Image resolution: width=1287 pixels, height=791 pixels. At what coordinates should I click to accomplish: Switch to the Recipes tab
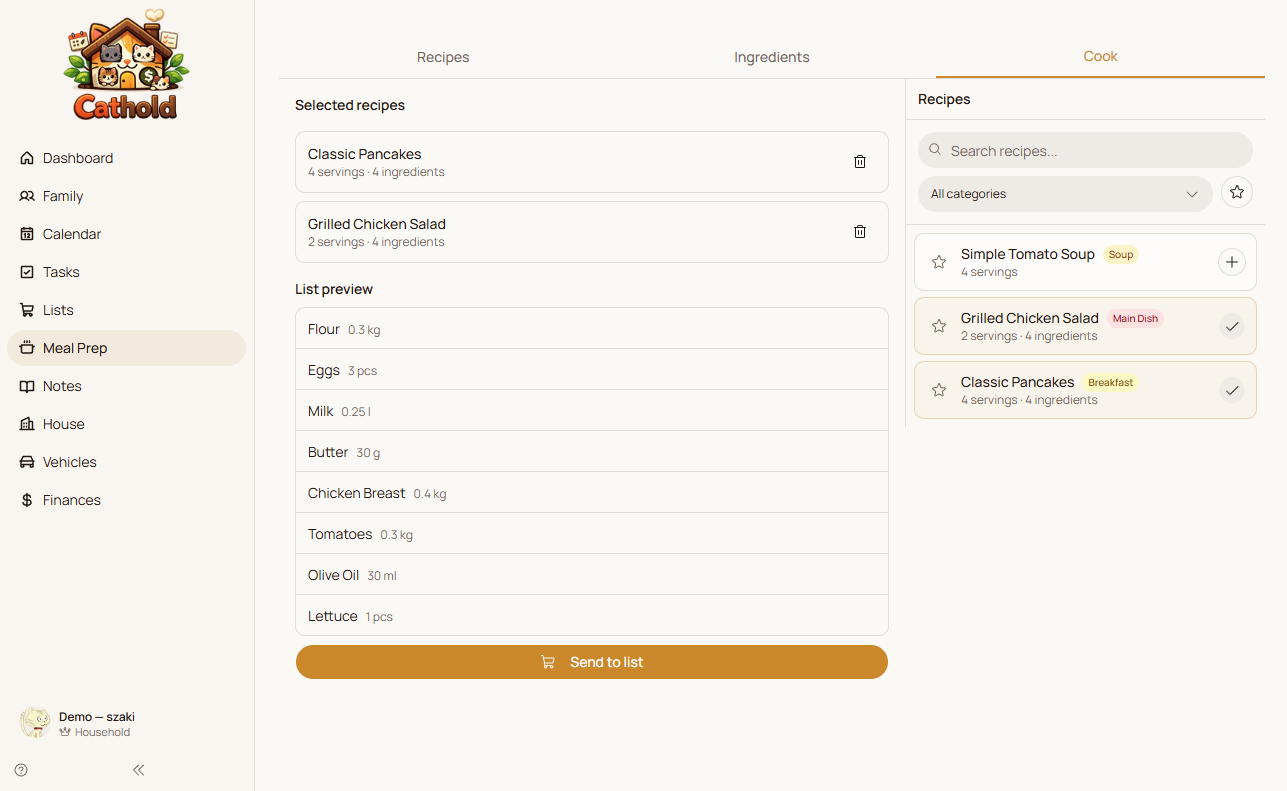pos(443,57)
